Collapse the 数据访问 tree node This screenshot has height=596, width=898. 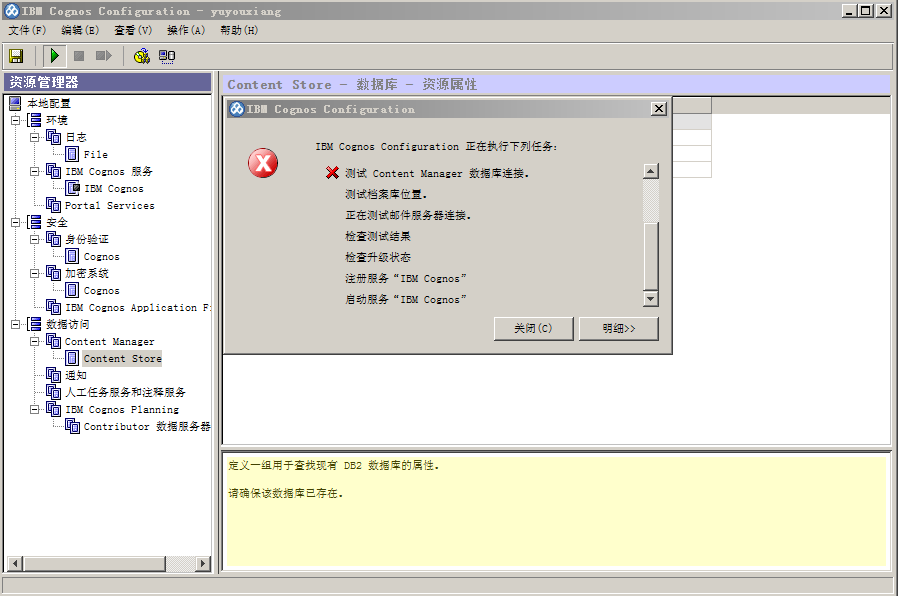(x=16, y=324)
